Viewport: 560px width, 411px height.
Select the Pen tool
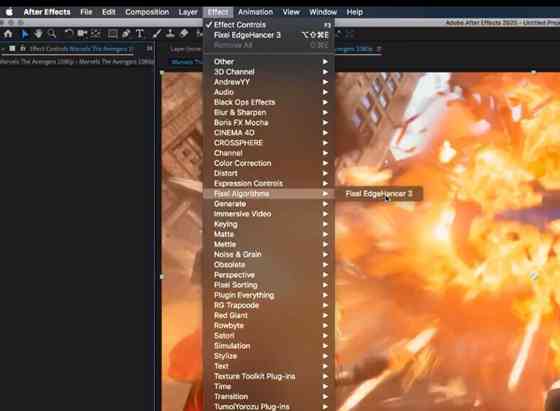pos(126,34)
